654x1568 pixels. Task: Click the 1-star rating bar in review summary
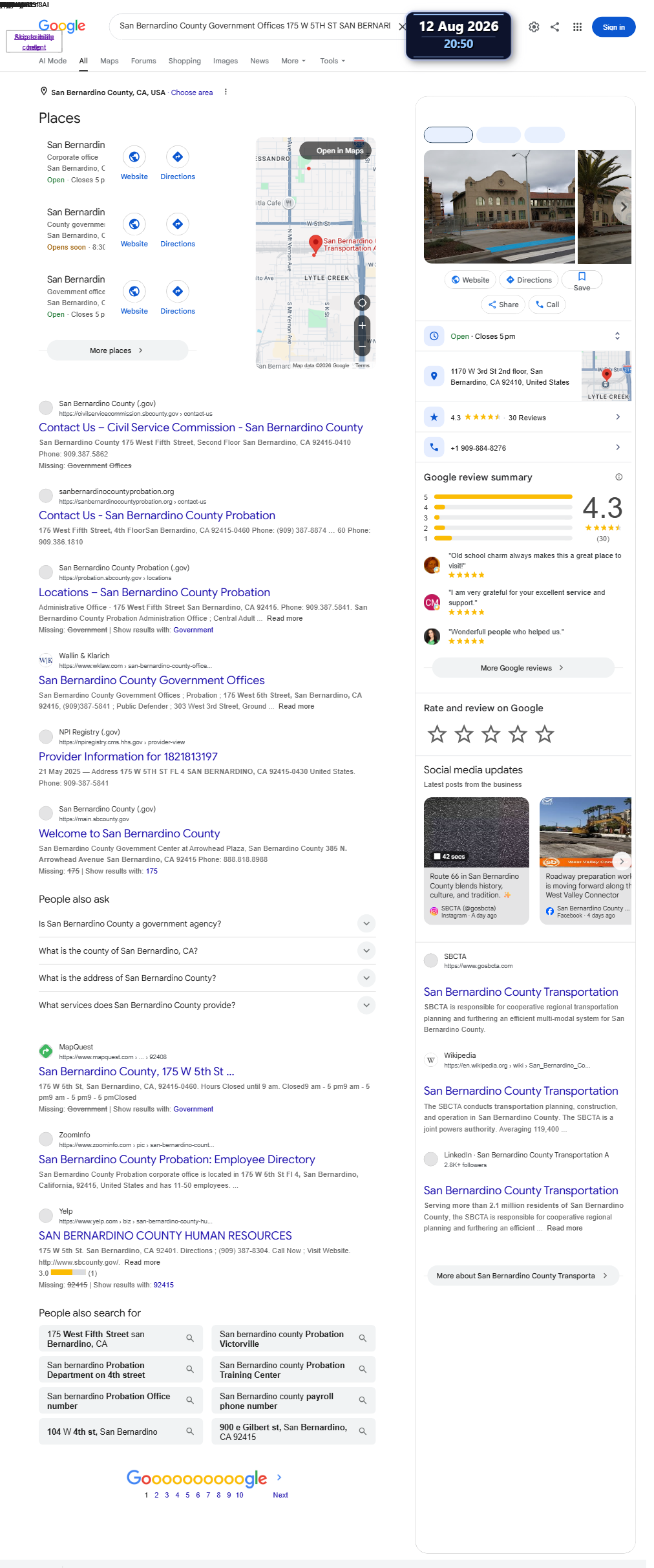[x=503, y=538]
